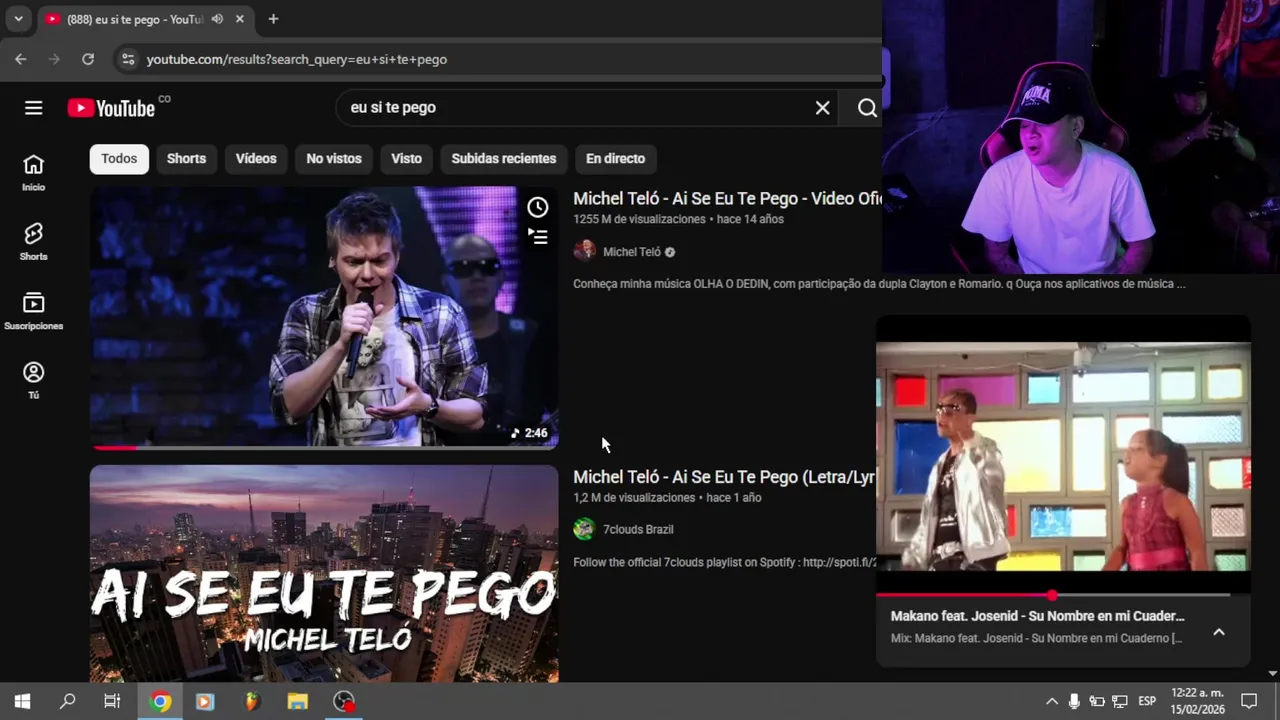
Task: Click the 2:46 duration badge
Action: (529, 433)
